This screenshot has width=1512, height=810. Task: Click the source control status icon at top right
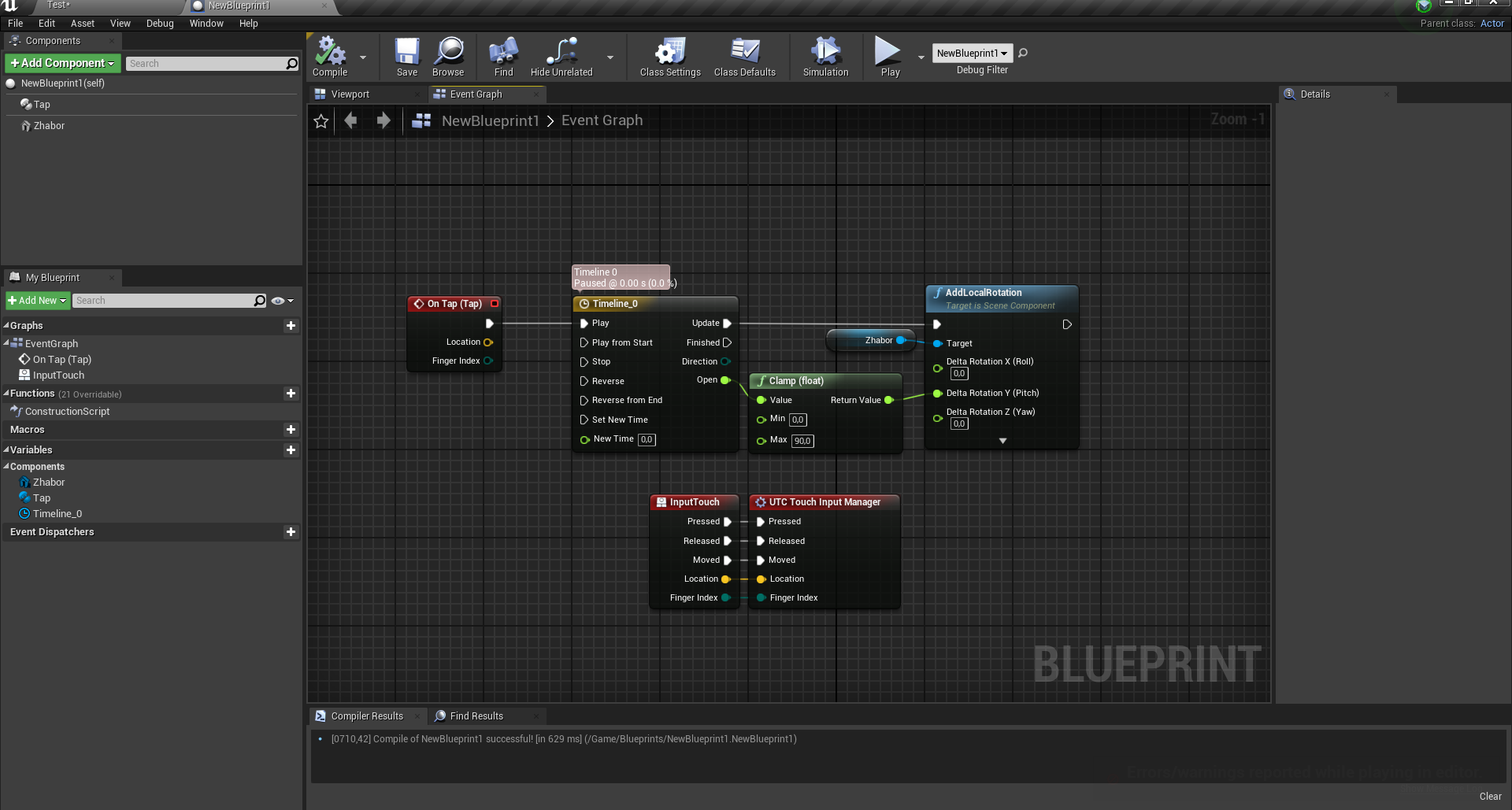coord(1424,6)
